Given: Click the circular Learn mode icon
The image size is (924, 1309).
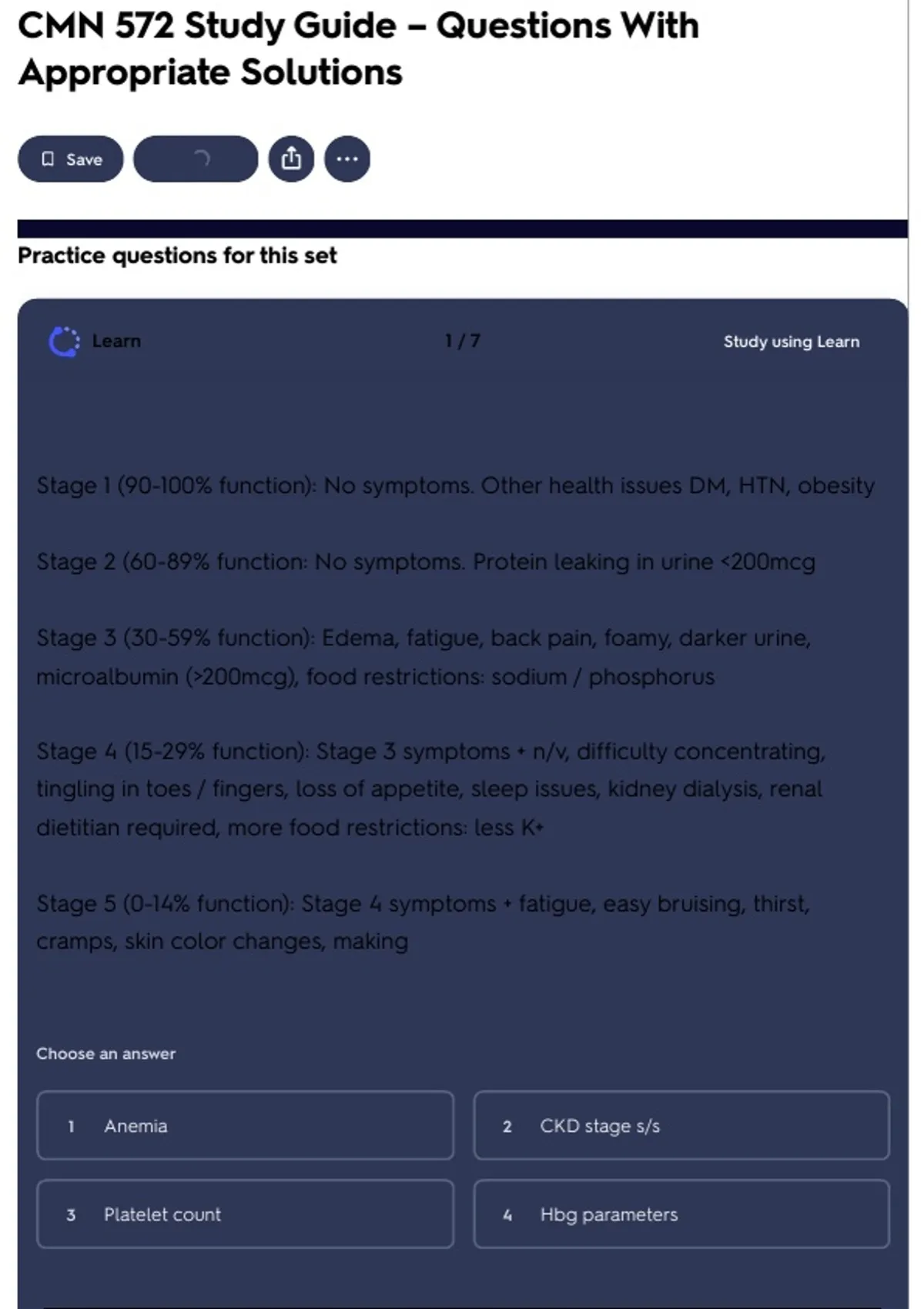Looking at the screenshot, I should pos(64,342).
